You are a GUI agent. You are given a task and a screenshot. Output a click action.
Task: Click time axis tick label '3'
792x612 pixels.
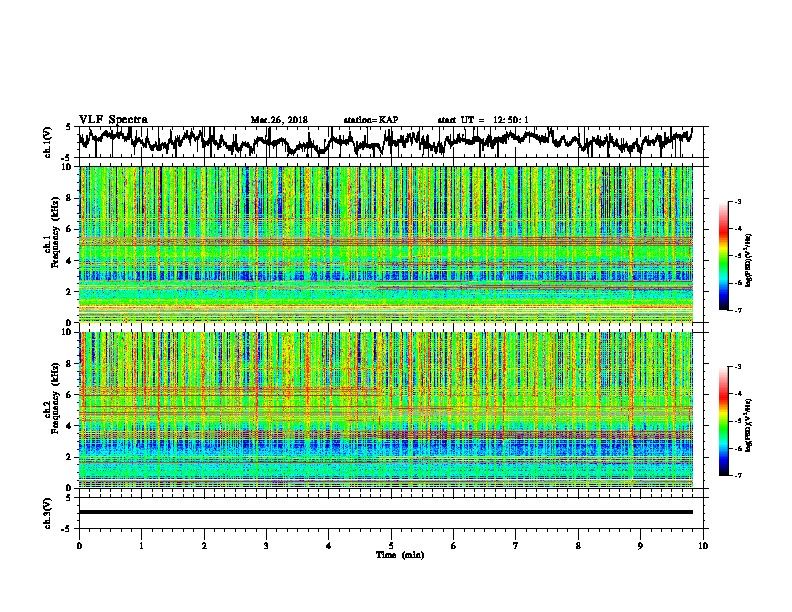266,545
